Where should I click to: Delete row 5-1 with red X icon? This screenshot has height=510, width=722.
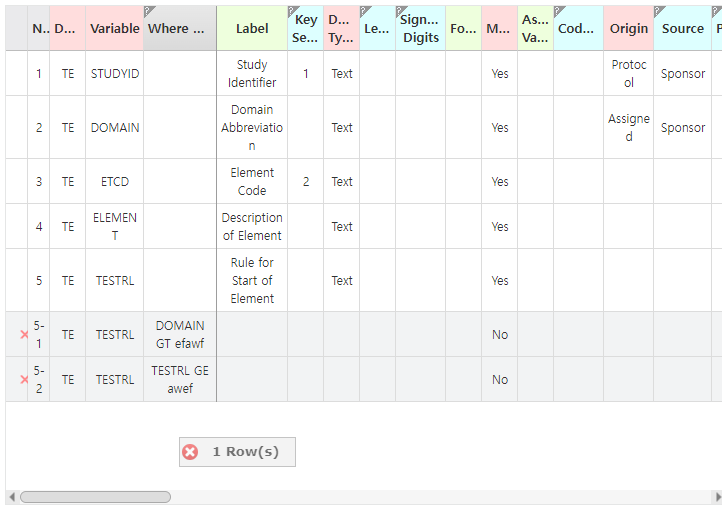(x=24, y=335)
